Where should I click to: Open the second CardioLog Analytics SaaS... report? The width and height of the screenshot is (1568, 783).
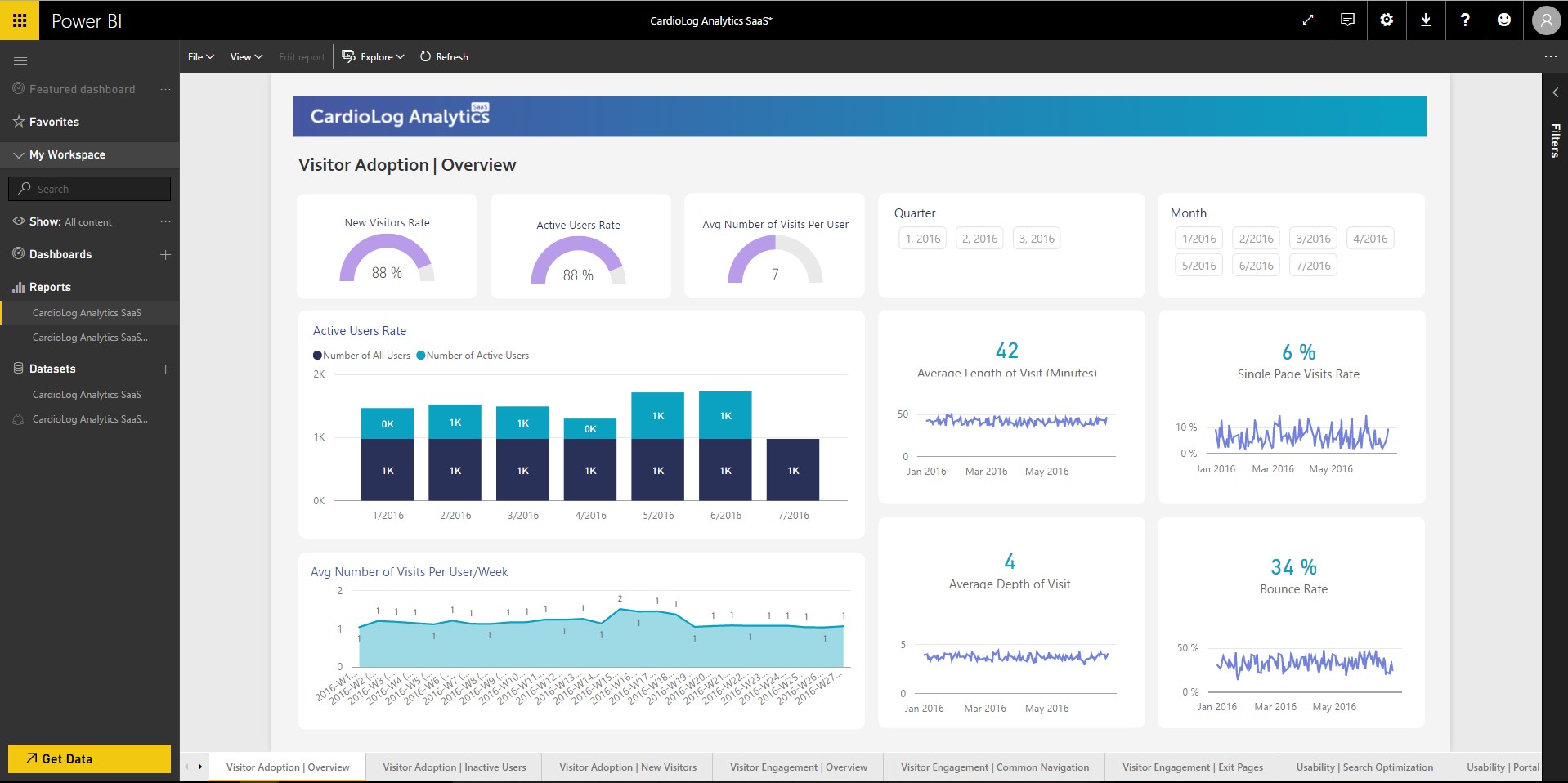(90, 338)
